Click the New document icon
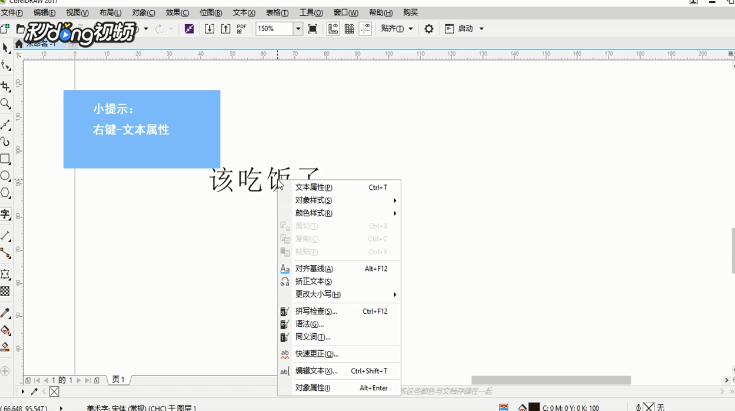The image size is (735, 411). [5, 29]
